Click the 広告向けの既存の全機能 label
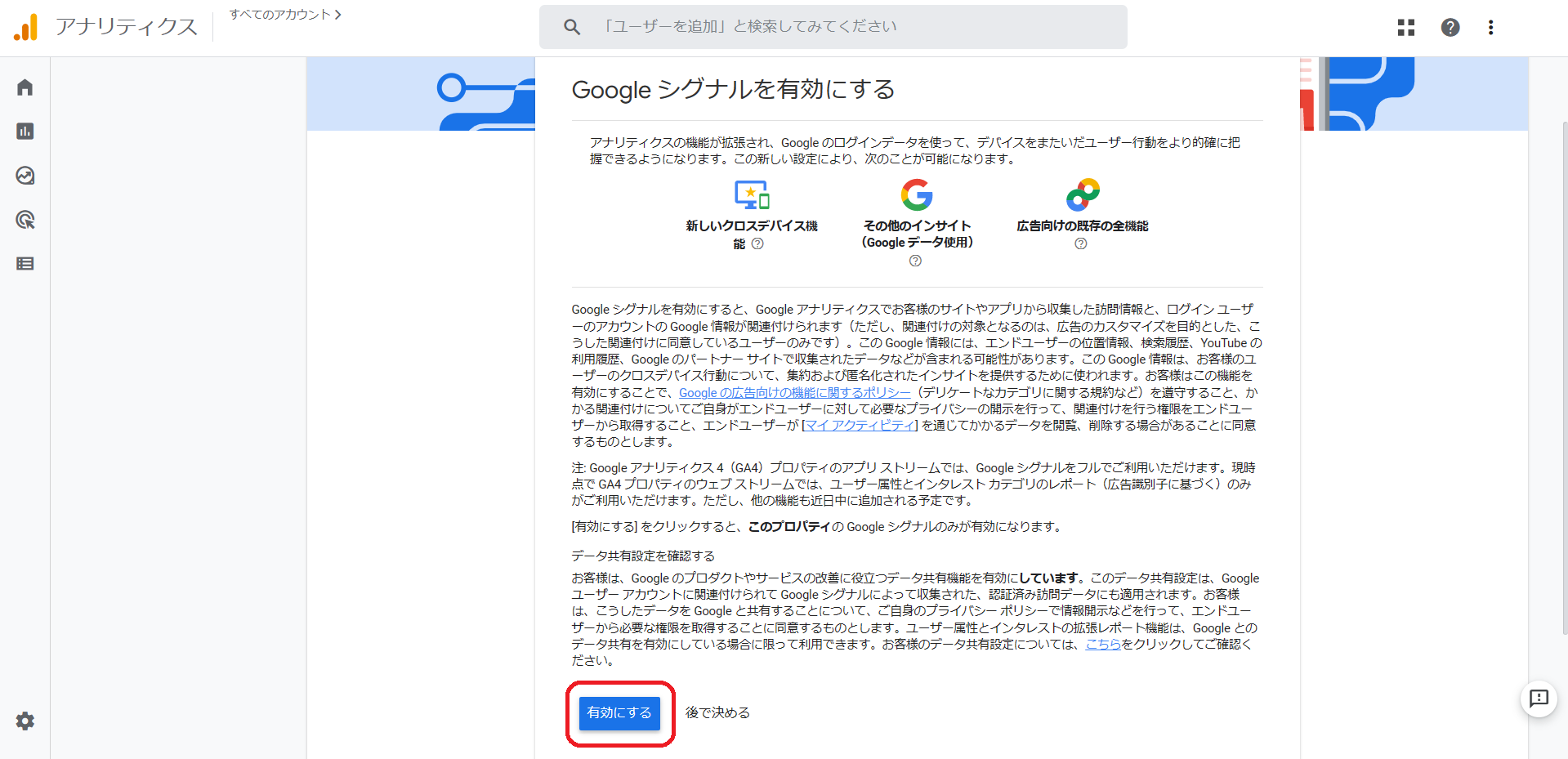 point(1083,225)
